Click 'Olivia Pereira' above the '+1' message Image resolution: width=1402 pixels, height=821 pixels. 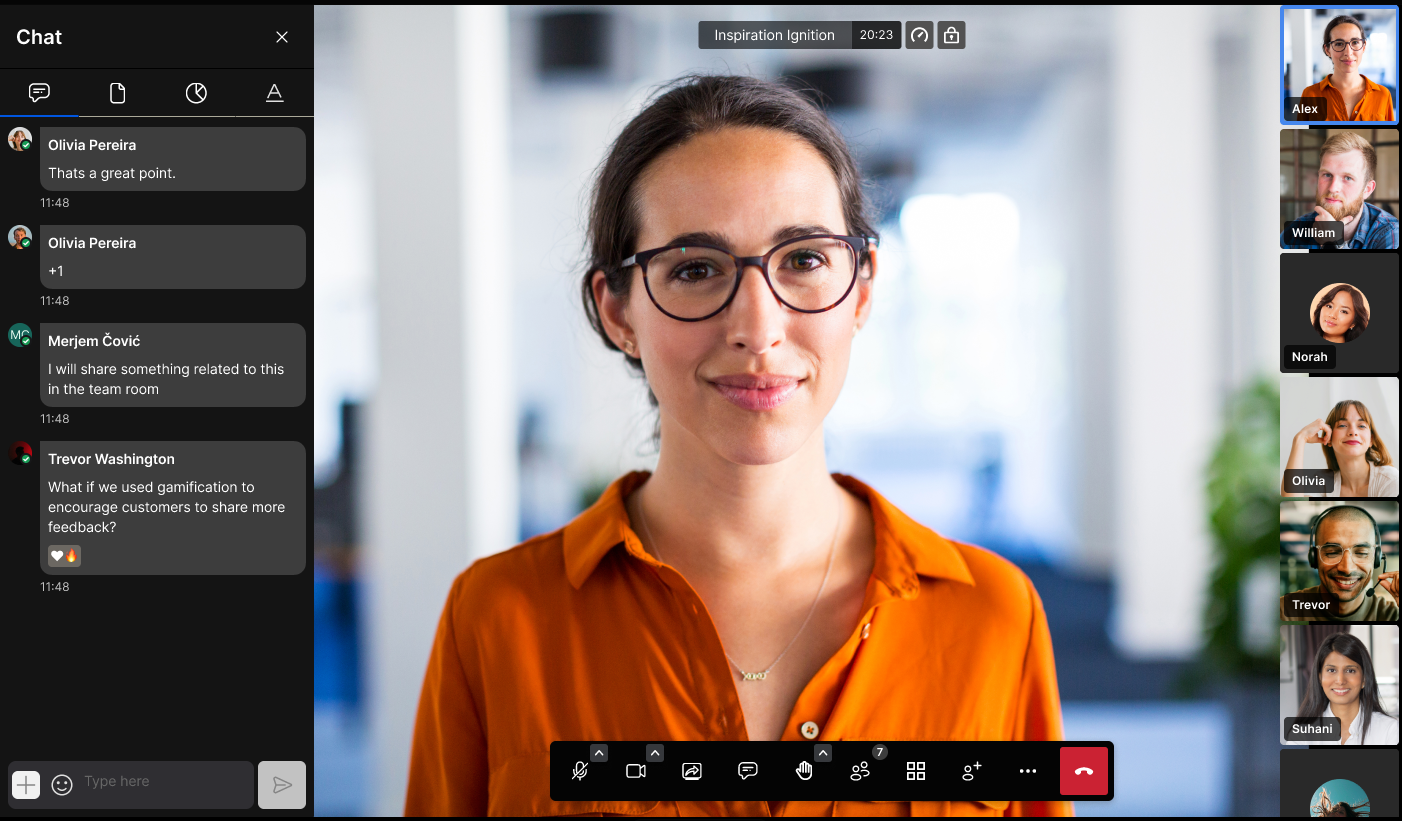pos(92,243)
